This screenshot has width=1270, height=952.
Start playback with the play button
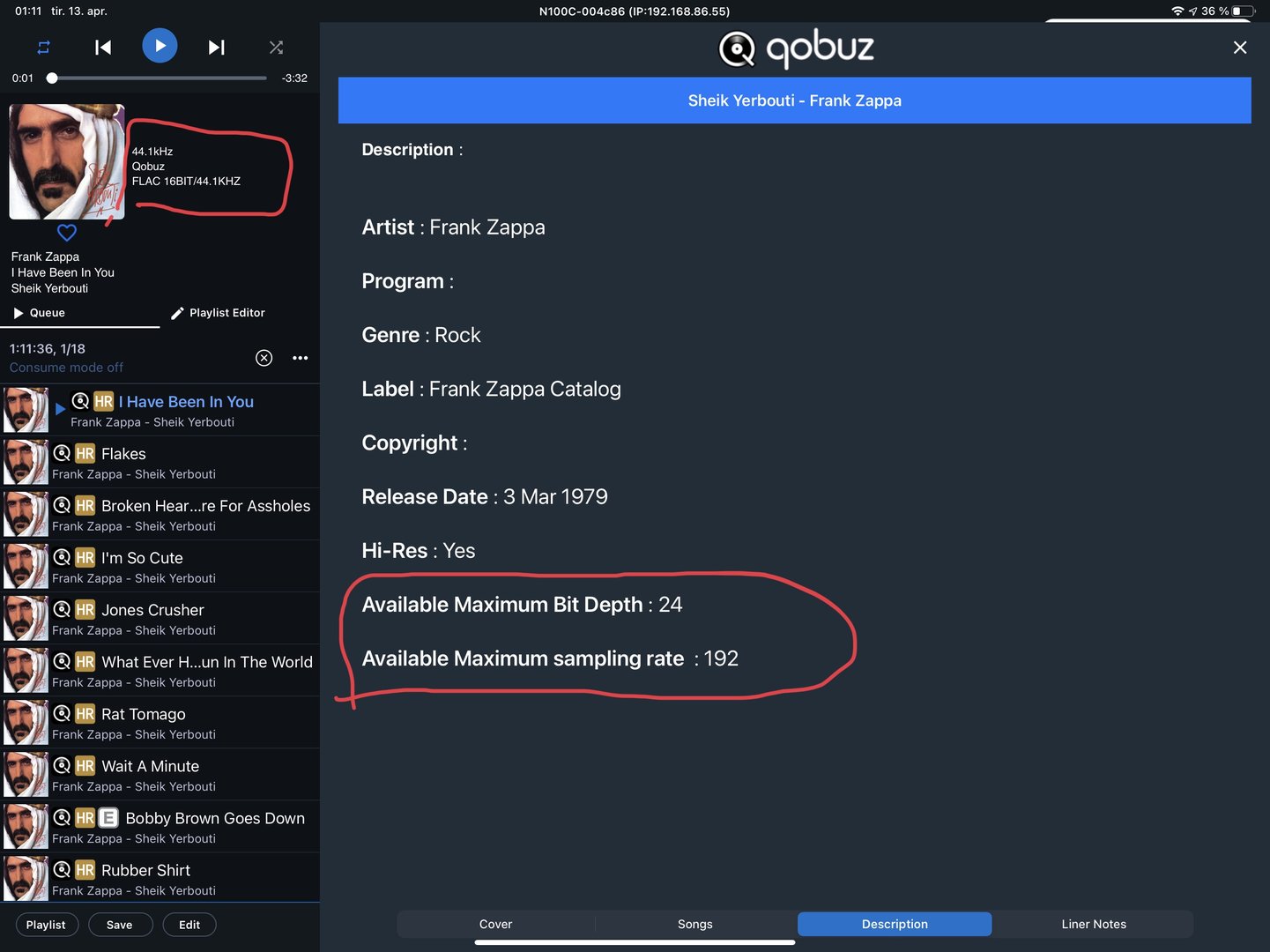(x=160, y=46)
